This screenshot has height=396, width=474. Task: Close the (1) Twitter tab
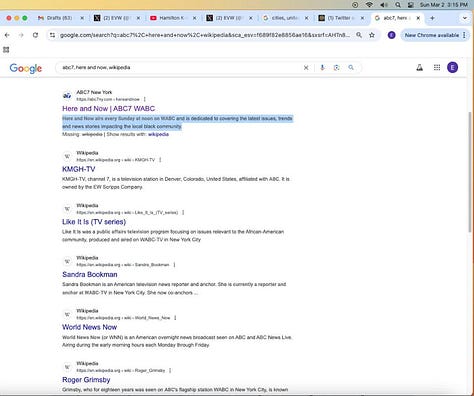(363, 18)
